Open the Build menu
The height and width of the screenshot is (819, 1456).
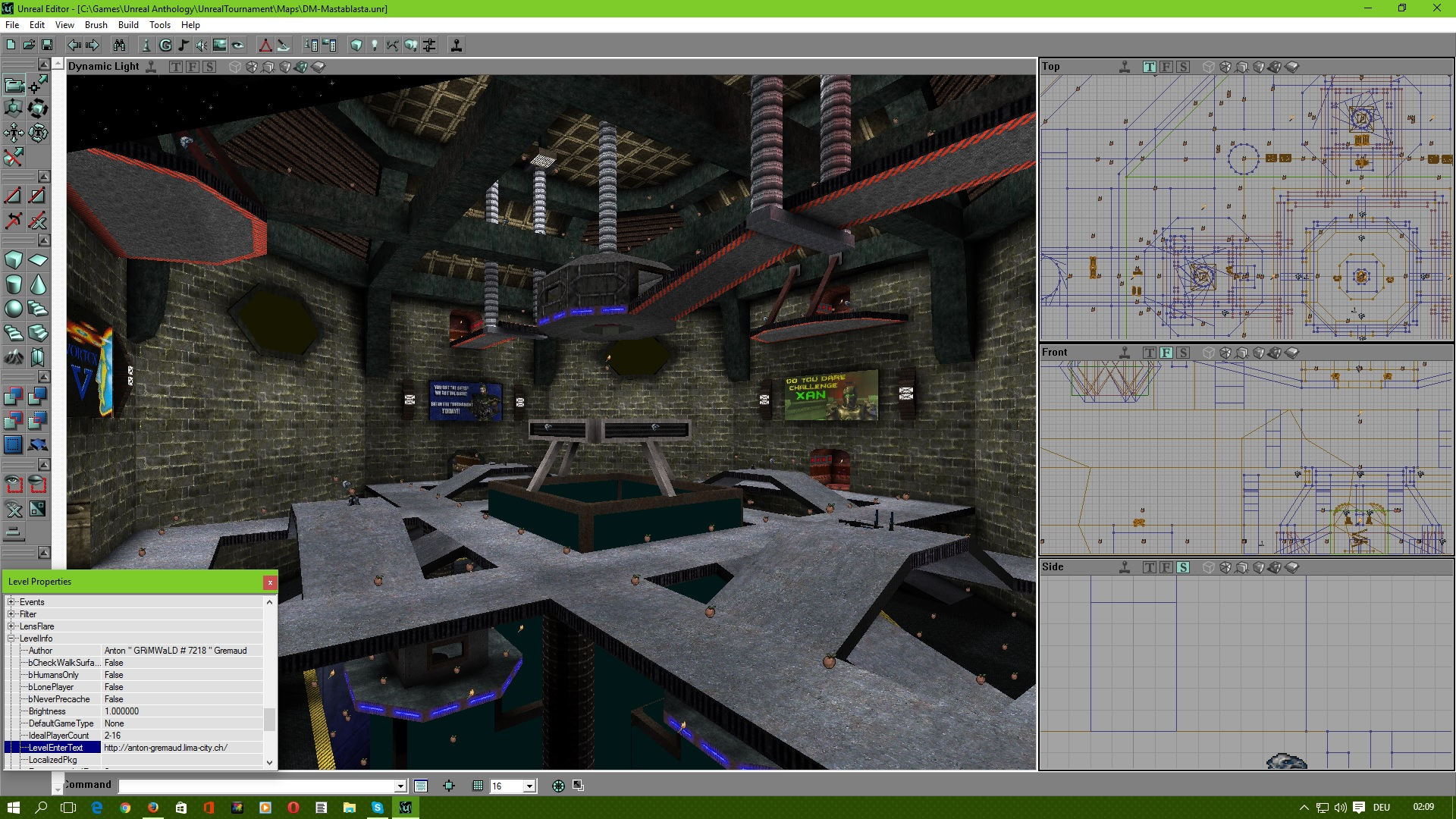tap(128, 25)
